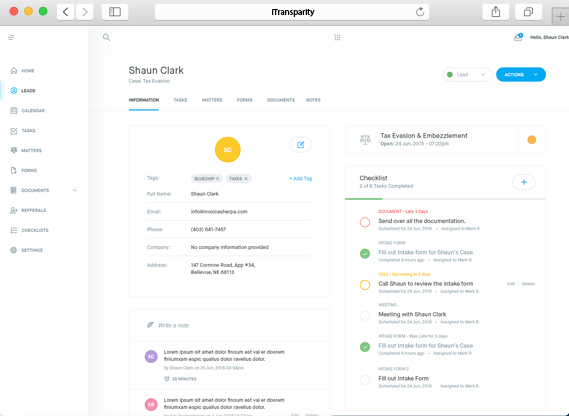Switch to the Documents tab

(281, 100)
